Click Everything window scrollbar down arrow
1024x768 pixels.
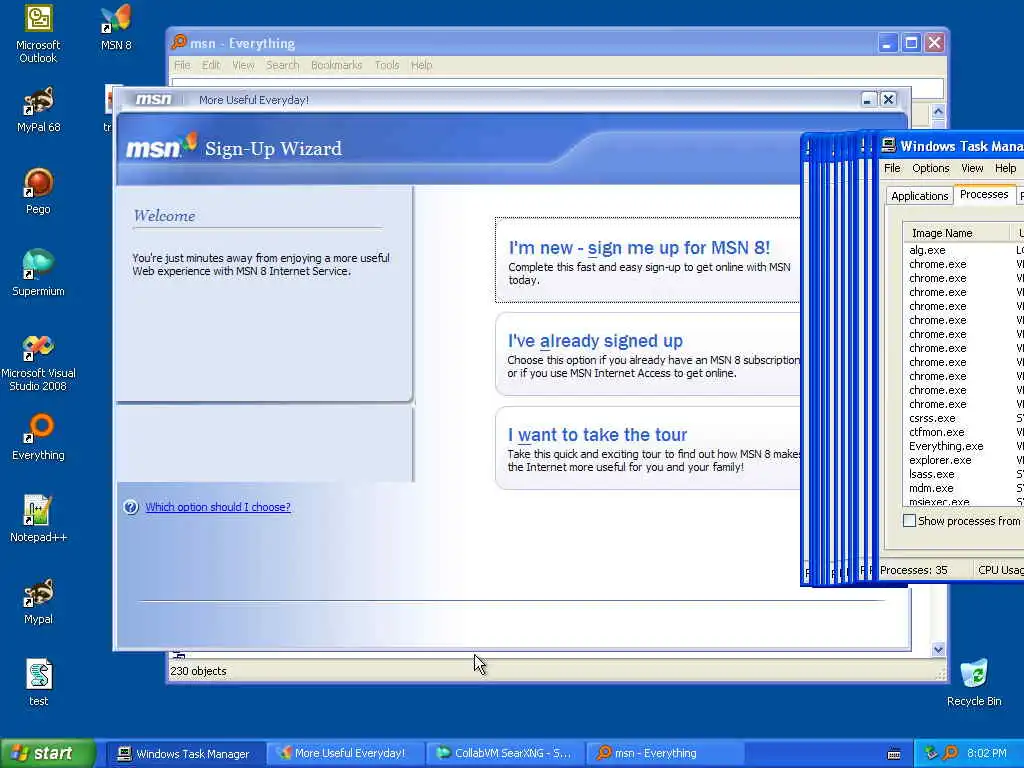pos(938,649)
